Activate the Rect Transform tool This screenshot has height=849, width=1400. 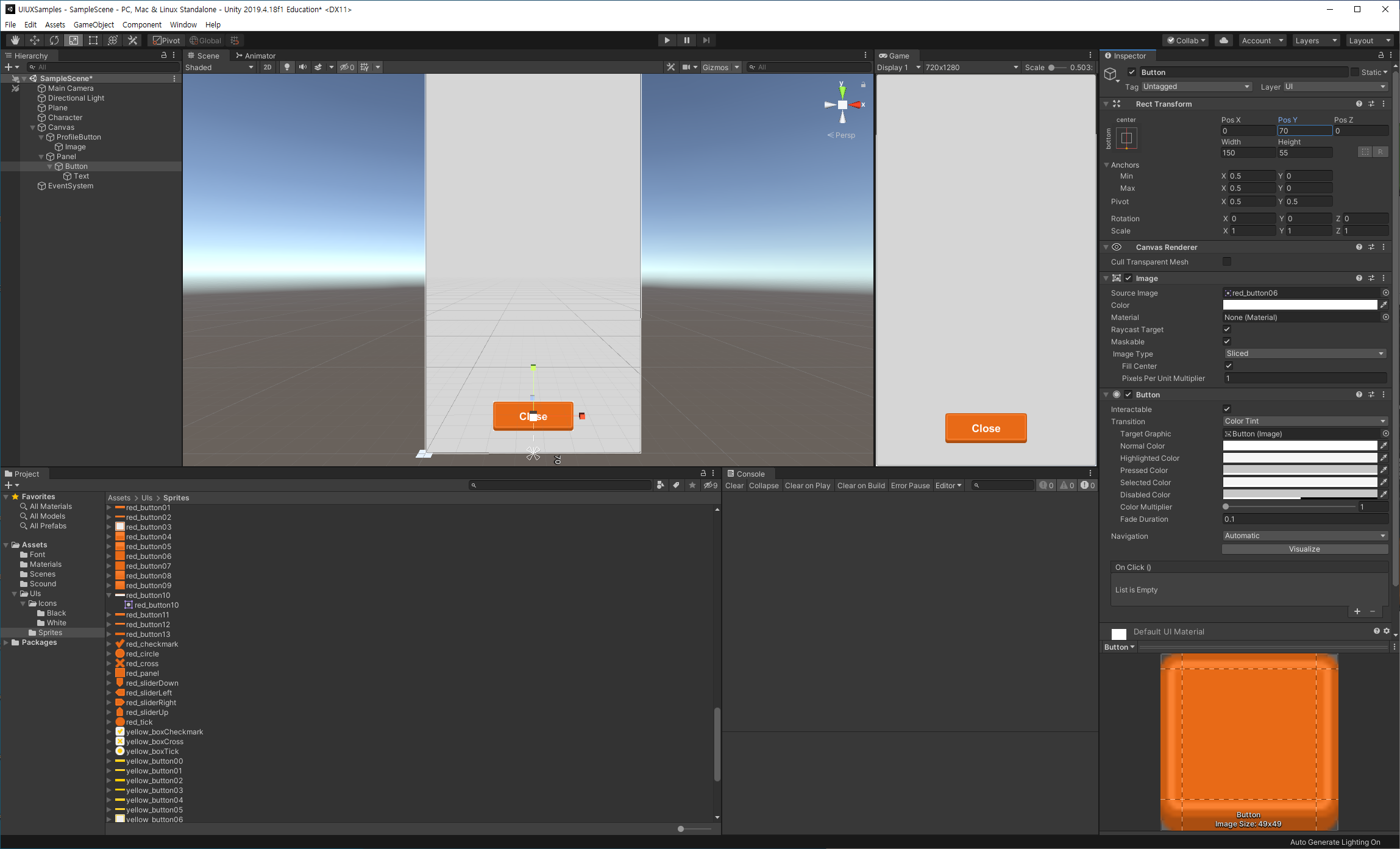tap(93, 40)
